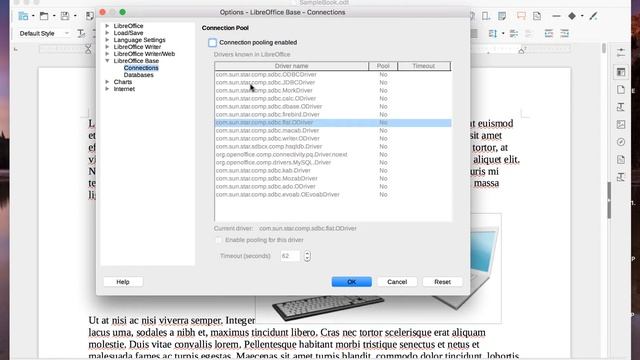This screenshot has width=640, height=360.
Task: Open the line spacing dropdown arrow
Action: (503, 33)
